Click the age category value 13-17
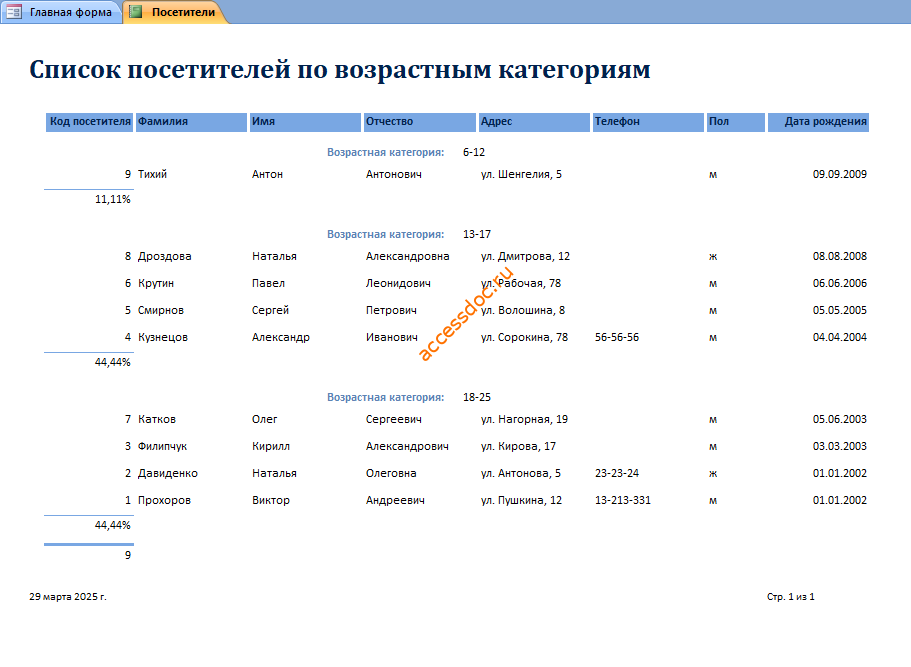 [477, 234]
